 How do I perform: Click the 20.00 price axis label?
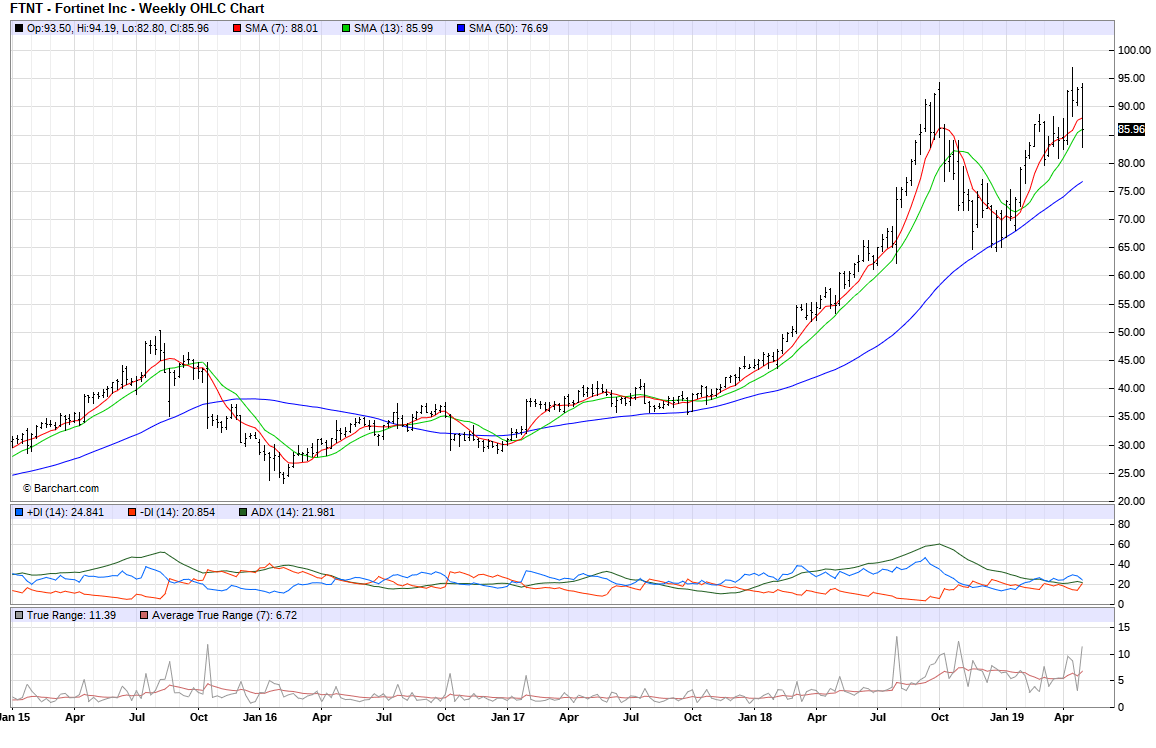1132,500
